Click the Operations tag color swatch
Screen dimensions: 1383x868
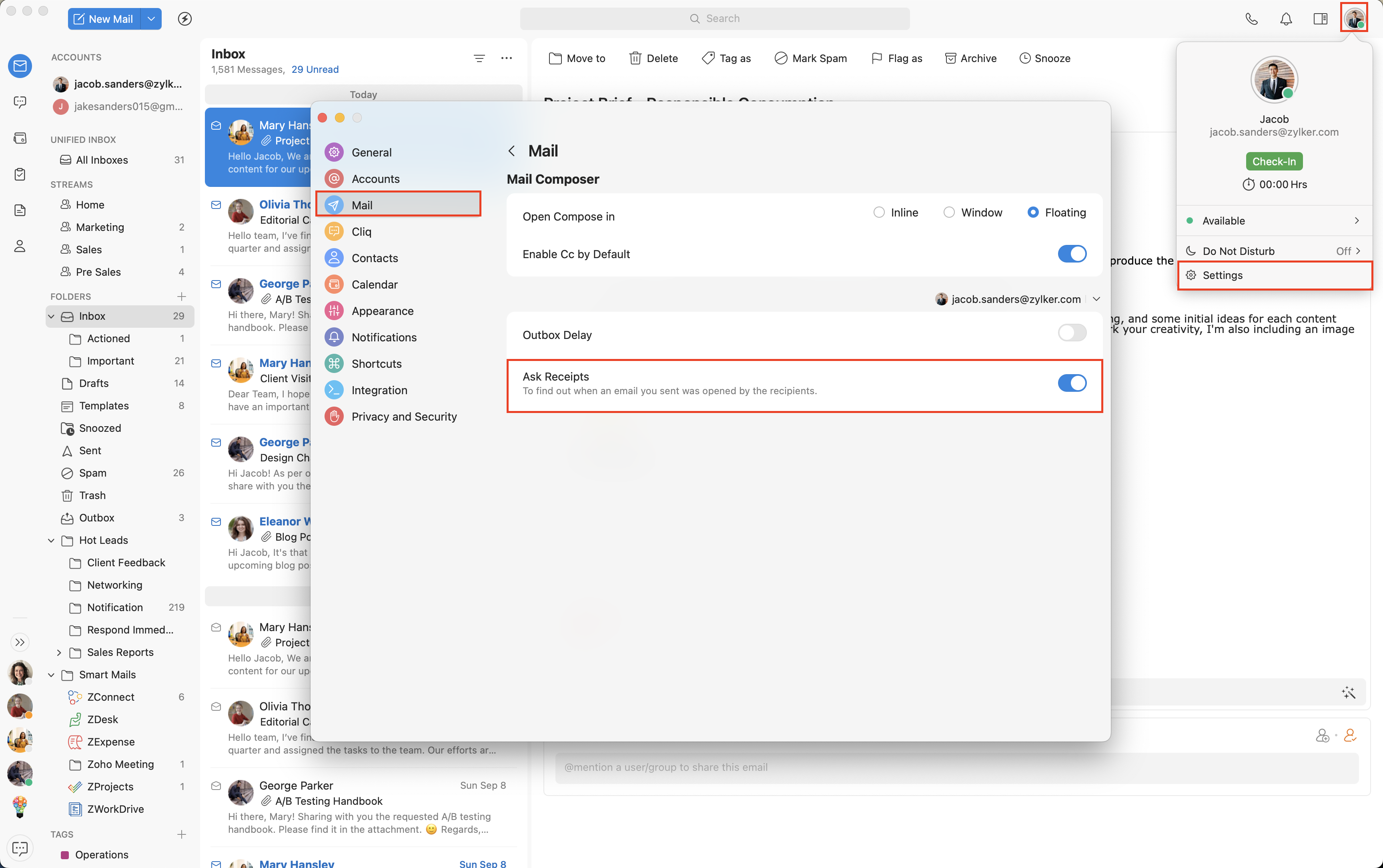[x=65, y=855]
